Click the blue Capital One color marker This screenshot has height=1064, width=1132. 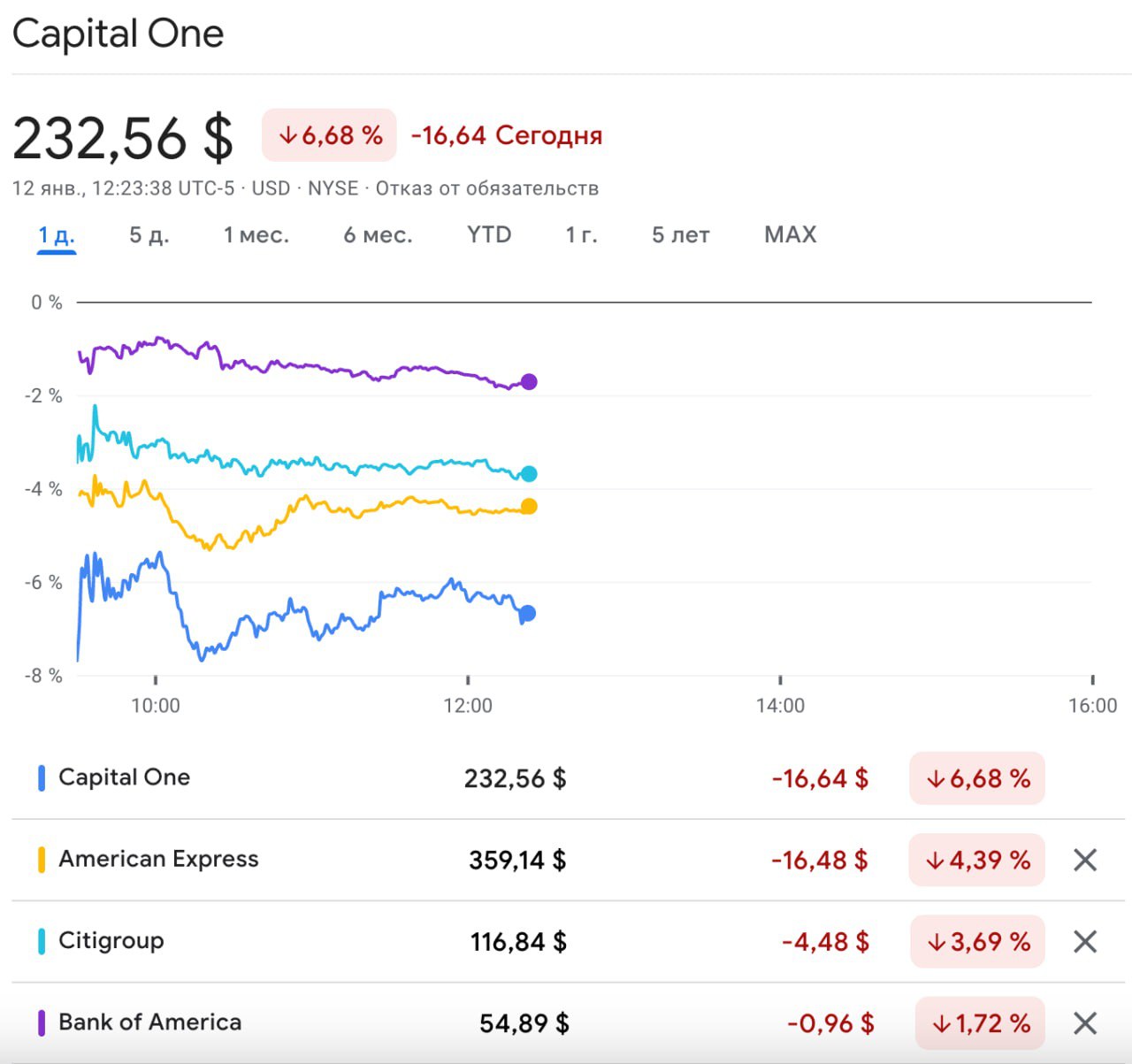point(41,778)
